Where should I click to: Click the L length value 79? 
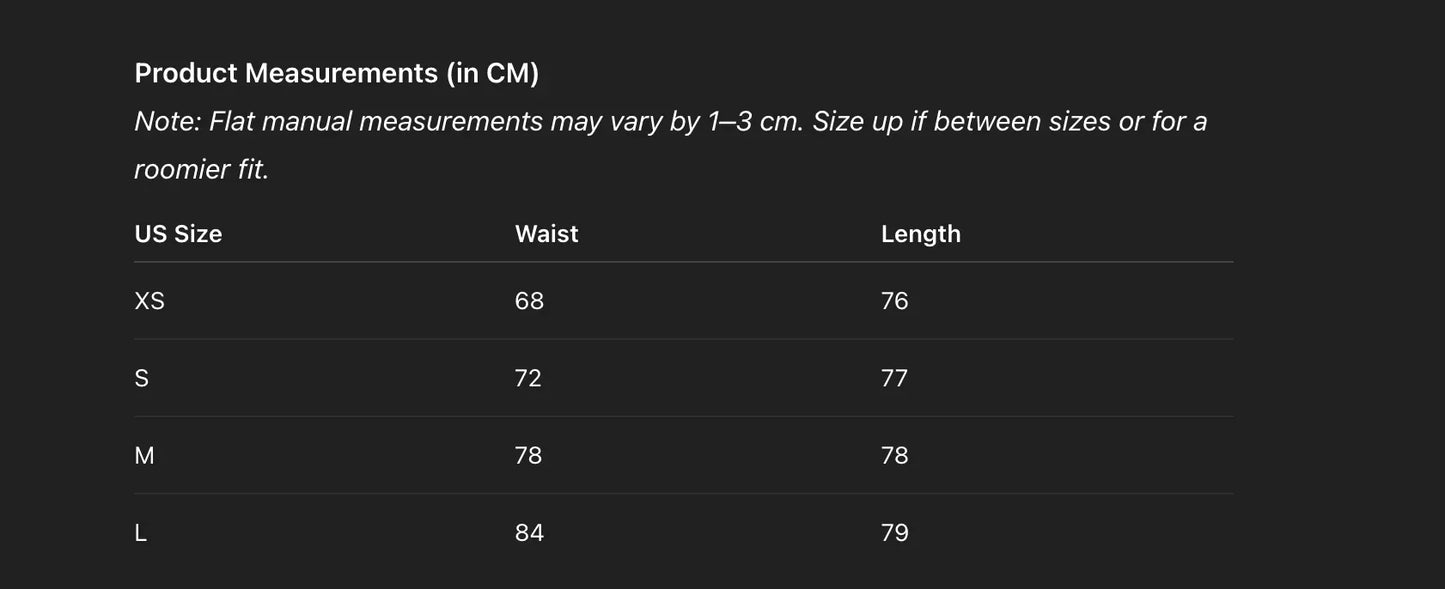[894, 533]
